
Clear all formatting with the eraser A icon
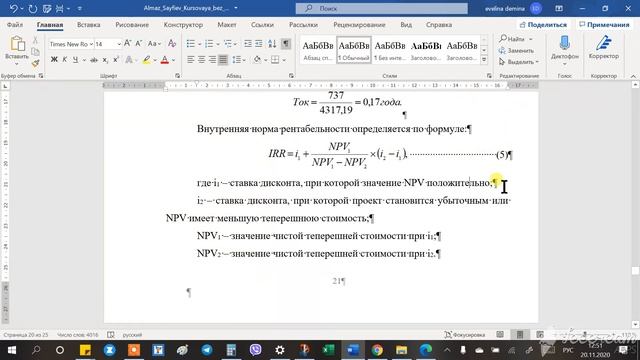[172, 43]
